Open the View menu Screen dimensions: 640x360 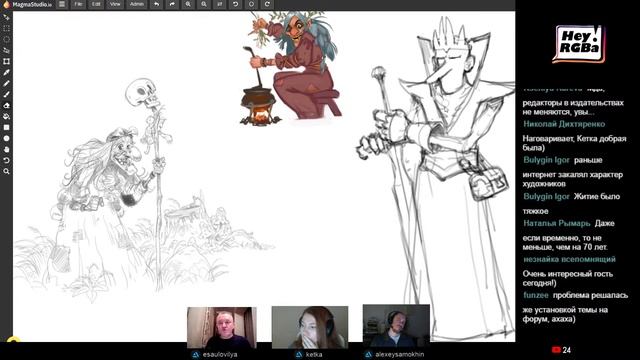tap(115, 4)
